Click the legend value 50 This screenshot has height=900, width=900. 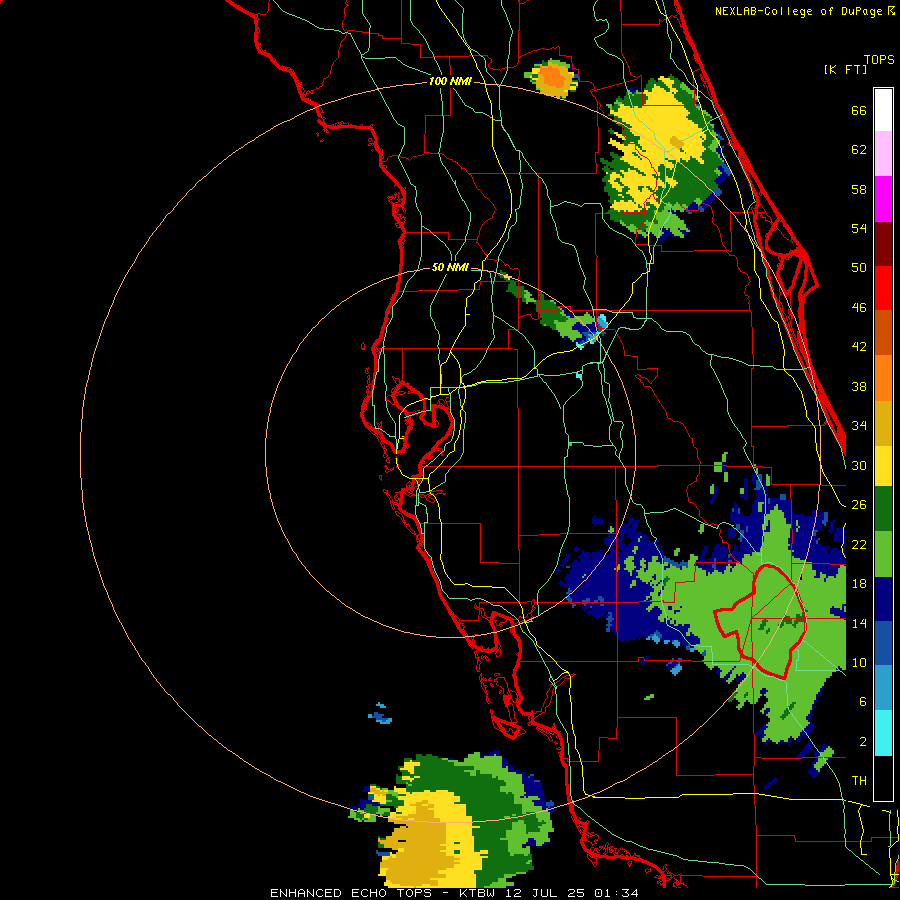point(859,267)
